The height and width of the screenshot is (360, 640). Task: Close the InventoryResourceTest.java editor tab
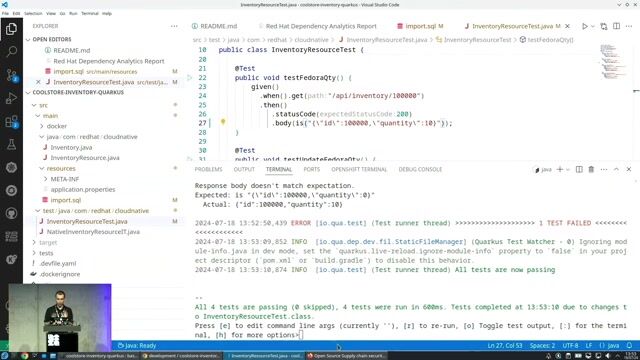[x=567, y=26]
